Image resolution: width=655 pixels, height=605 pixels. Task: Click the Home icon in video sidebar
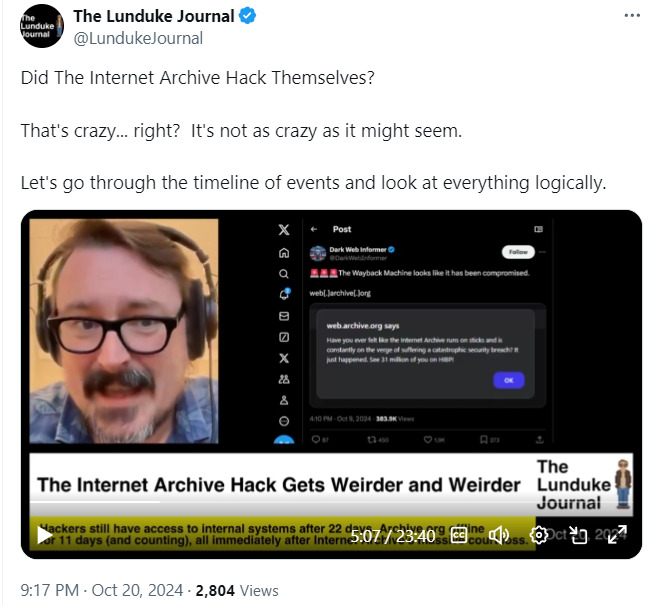coord(284,253)
